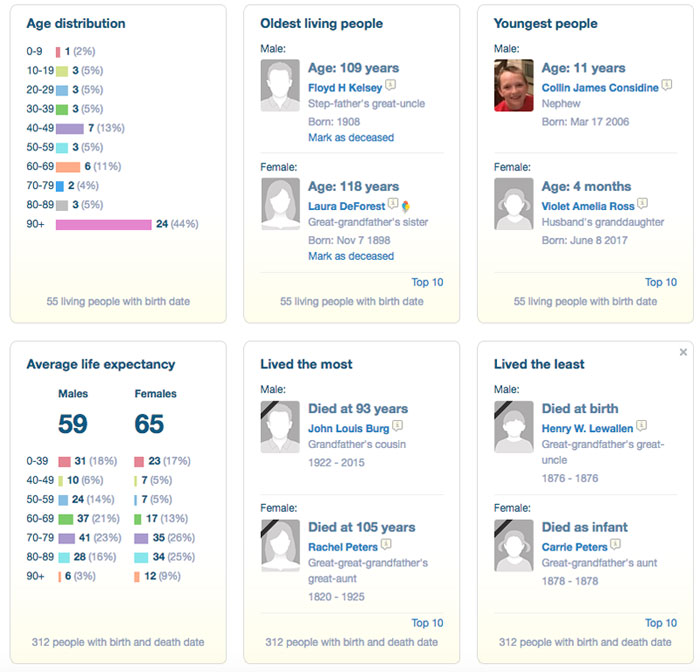View Top 10 oldest living people

pyautogui.click(x=427, y=282)
